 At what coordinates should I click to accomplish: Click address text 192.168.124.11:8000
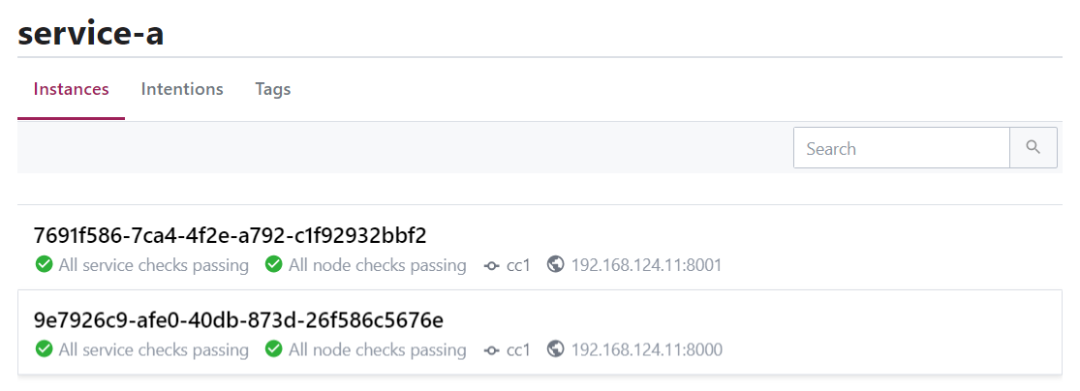(646, 350)
